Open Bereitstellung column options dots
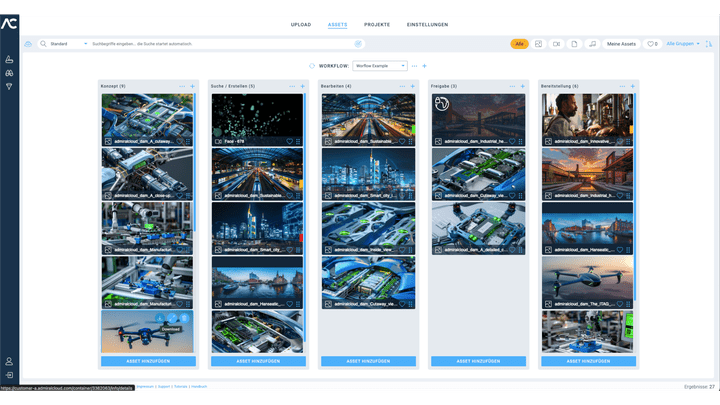The image size is (720, 405). coord(622,86)
